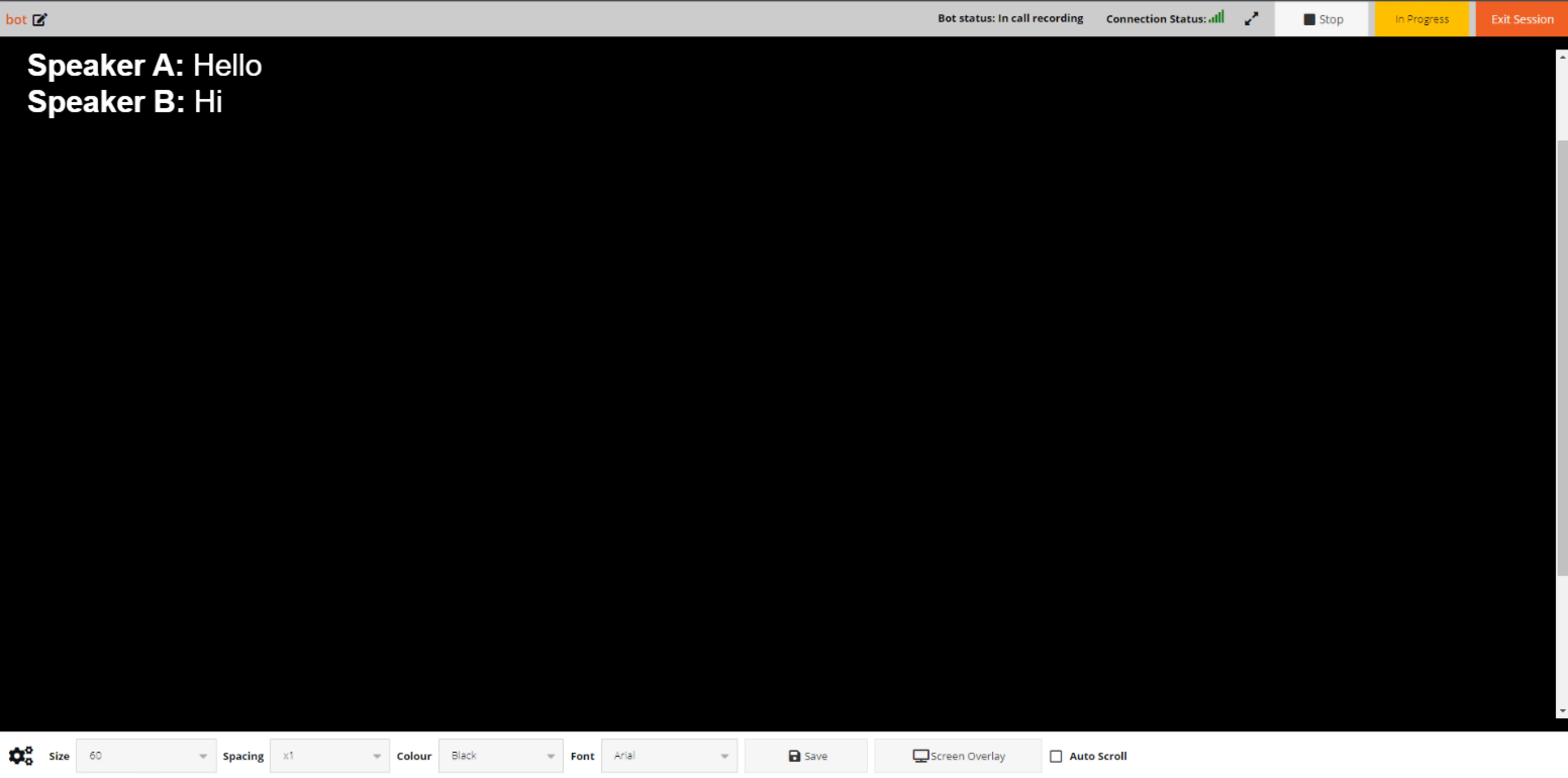The width and height of the screenshot is (1568, 778).
Task: Click the Save button with the floppy disk icon
Action: [806, 756]
